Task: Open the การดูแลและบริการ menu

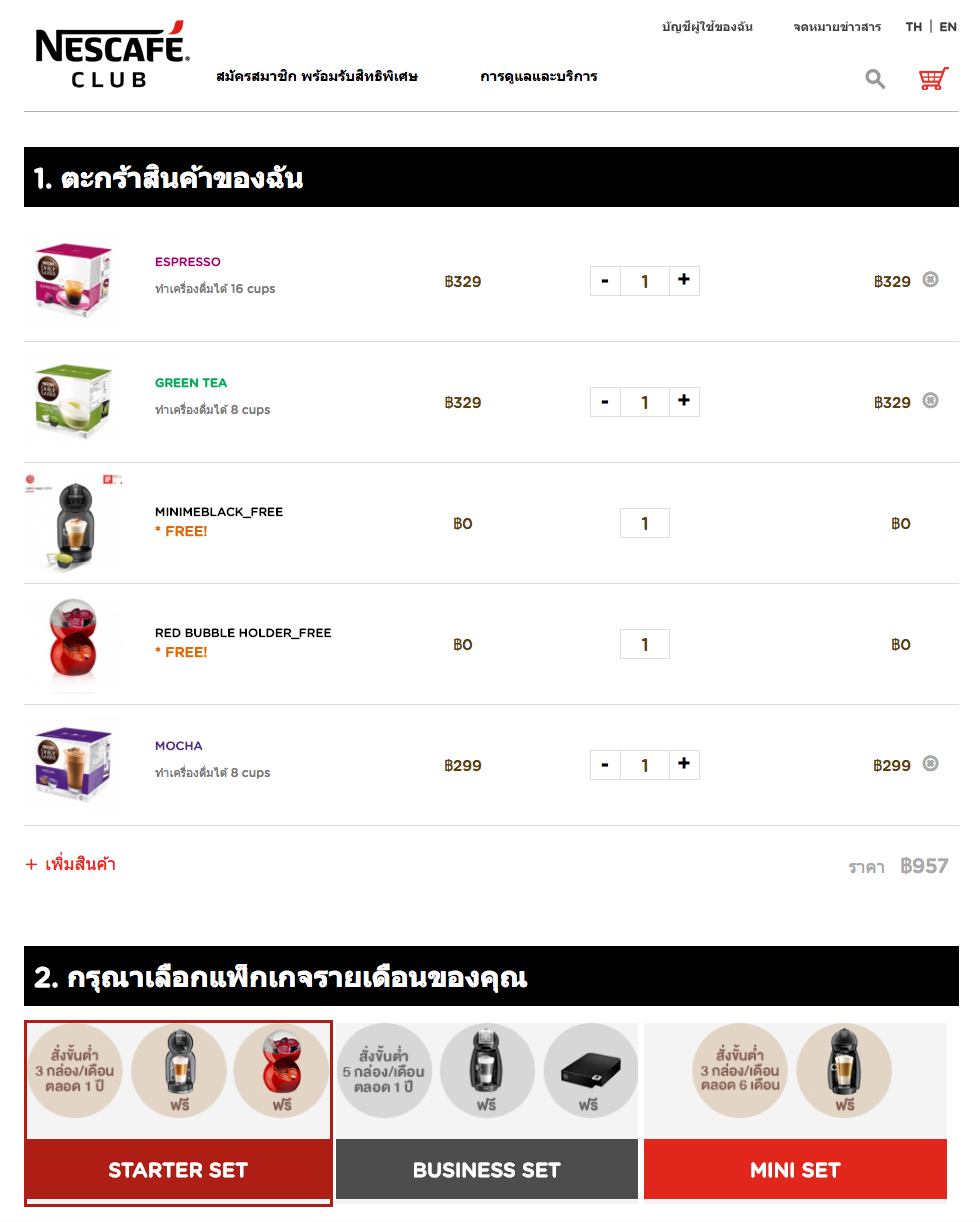Action: 539,76
